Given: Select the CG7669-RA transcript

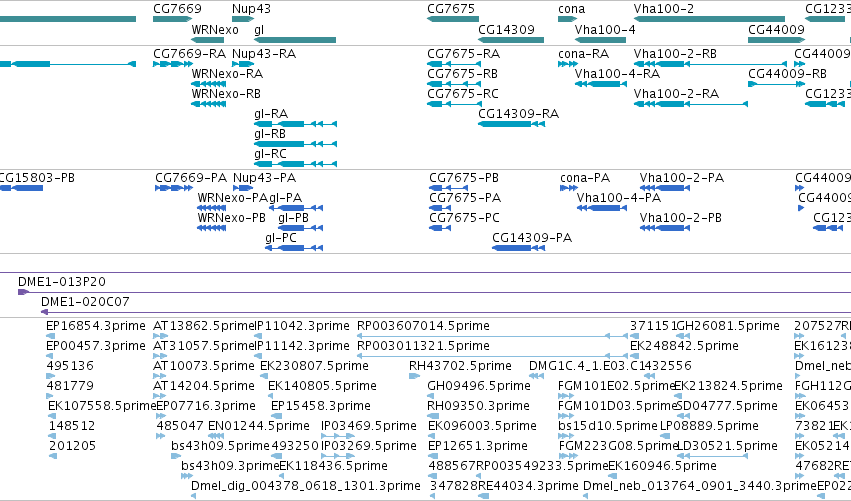Looking at the screenshot, I should tap(173, 64).
